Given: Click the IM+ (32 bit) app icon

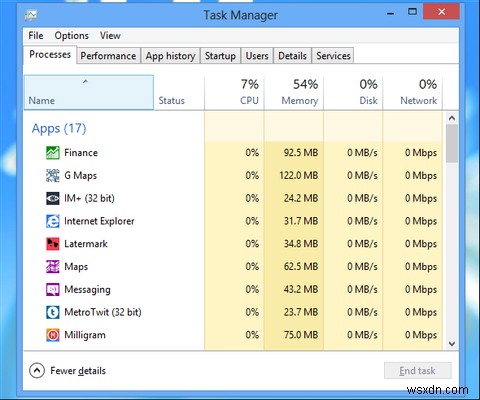Looking at the screenshot, I should pyautogui.click(x=53, y=198).
